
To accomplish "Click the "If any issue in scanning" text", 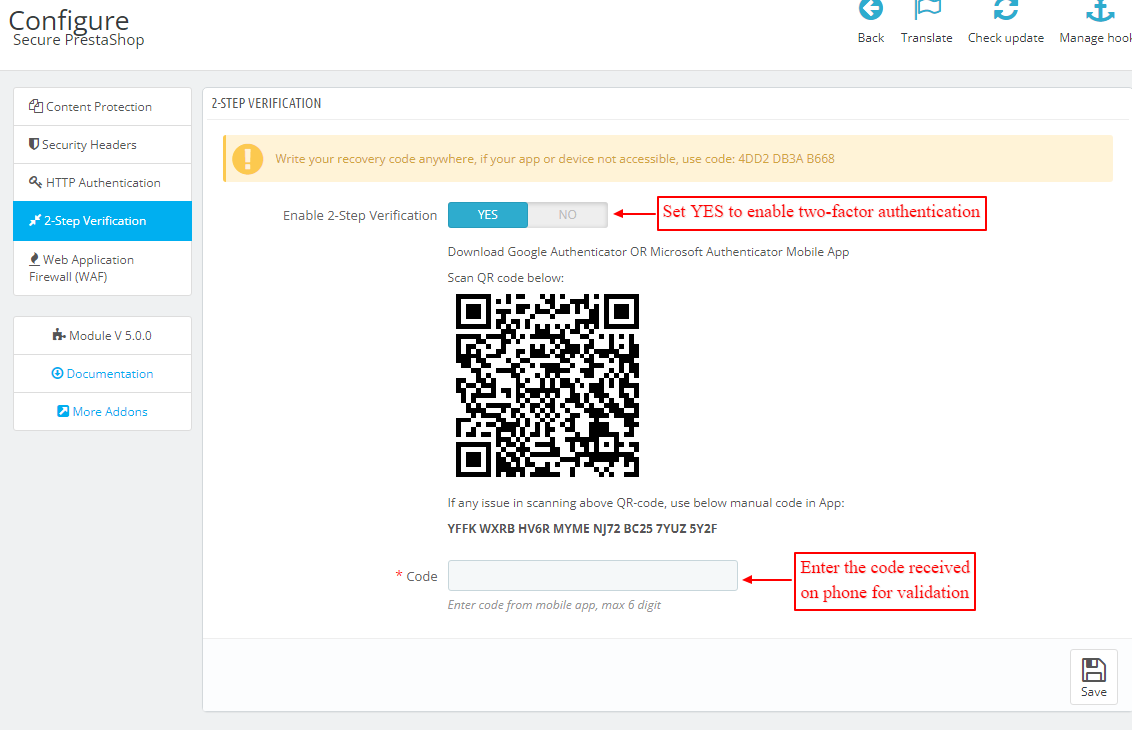I will pos(646,503).
